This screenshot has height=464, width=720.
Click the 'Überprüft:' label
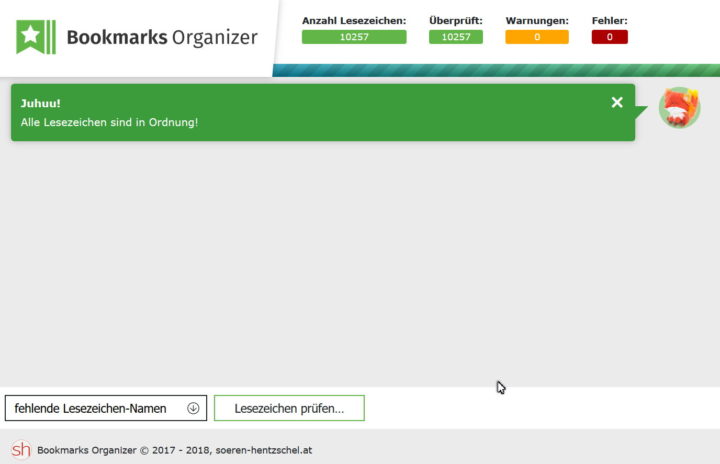(455, 20)
